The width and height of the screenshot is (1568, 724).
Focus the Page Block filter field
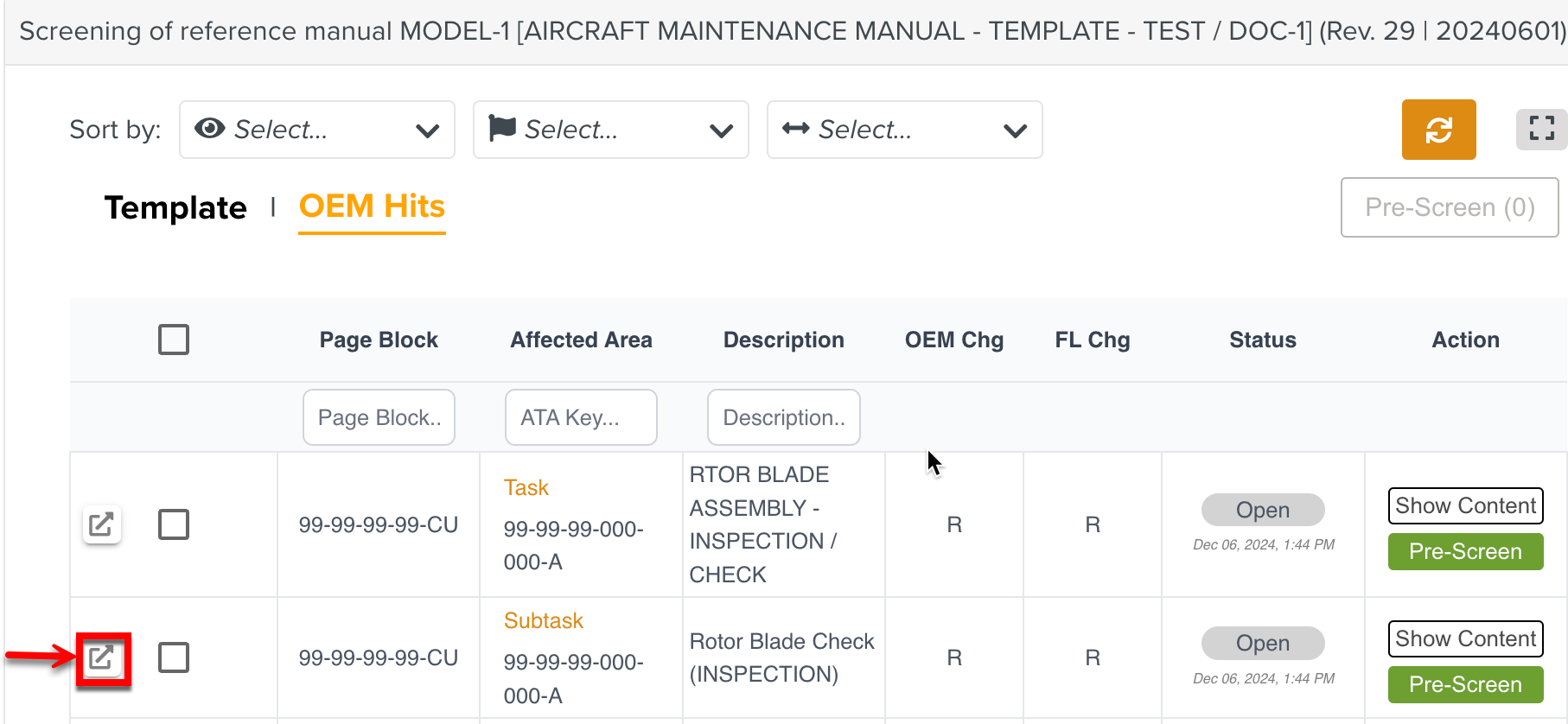tap(379, 417)
